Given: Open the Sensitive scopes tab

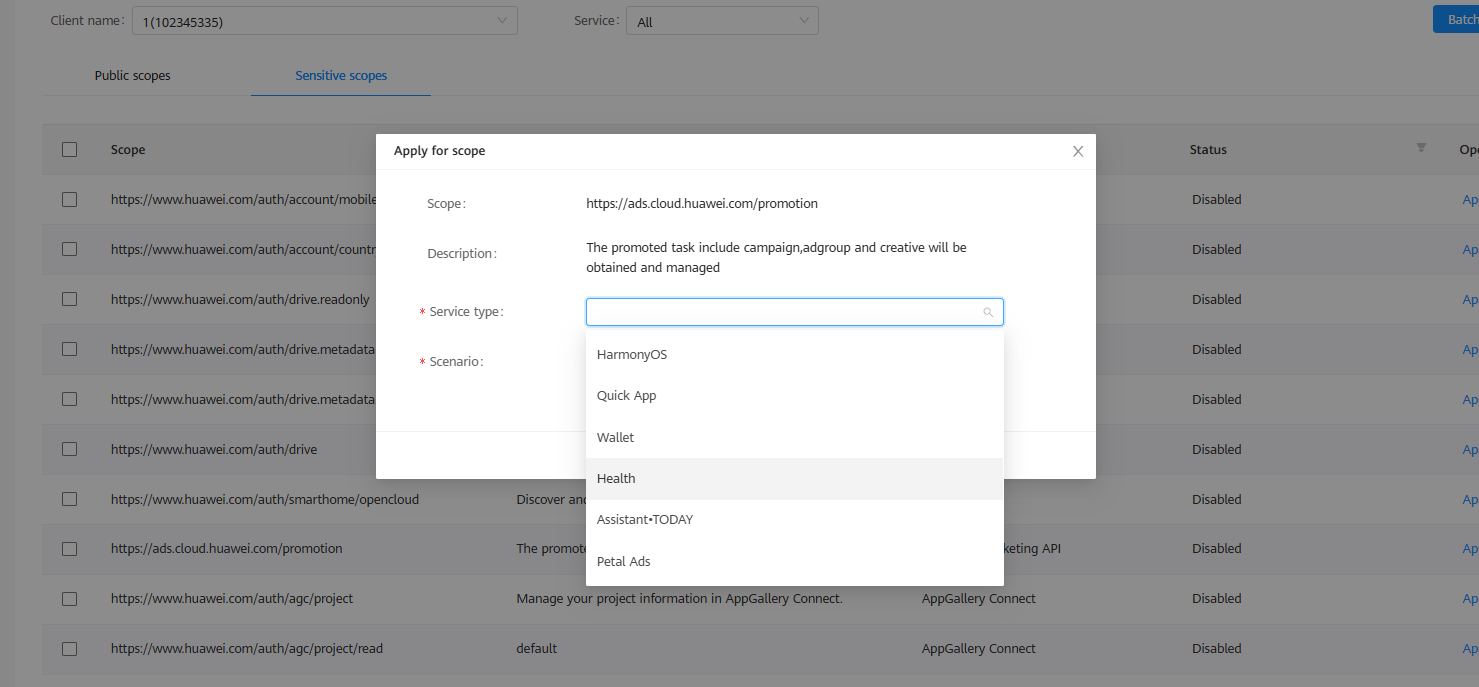Looking at the screenshot, I should pos(341,75).
